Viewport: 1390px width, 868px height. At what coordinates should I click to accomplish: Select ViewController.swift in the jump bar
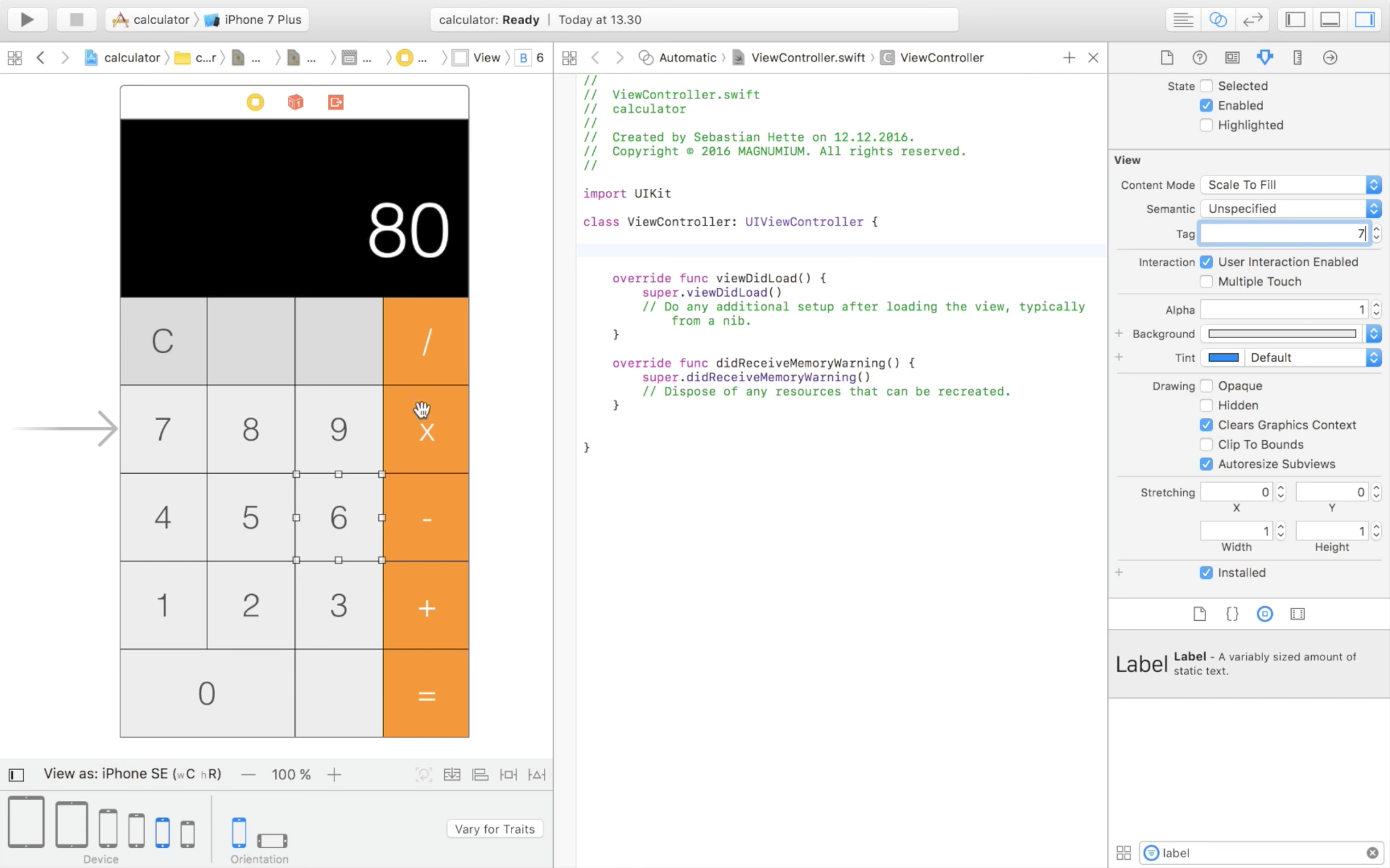click(x=808, y=57)
